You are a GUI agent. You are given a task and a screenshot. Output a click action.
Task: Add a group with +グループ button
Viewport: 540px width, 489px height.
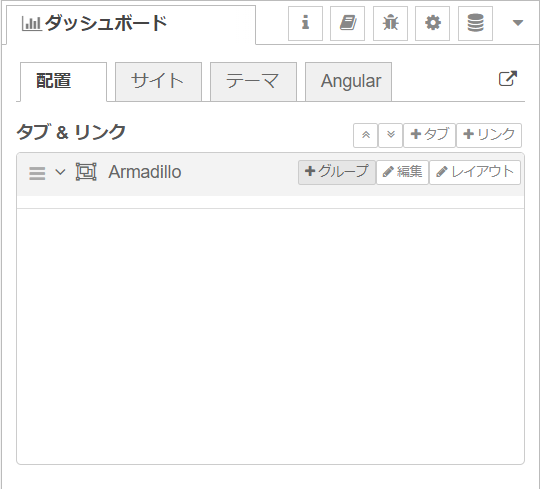(x=337, y=172)
